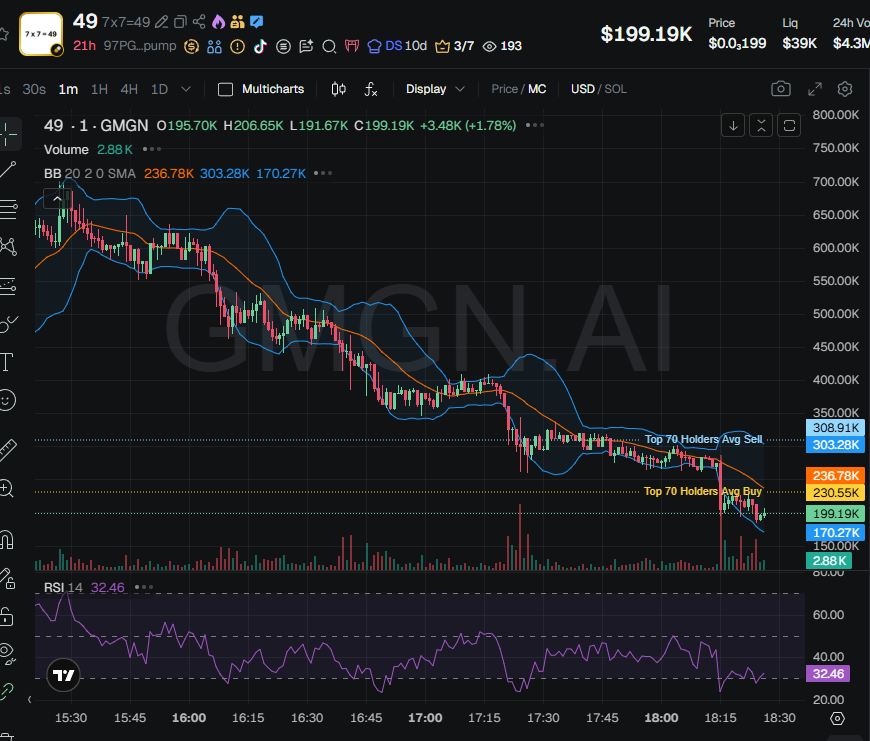This screenshot has width=870, height=741.
Task: Click the collapse pane button
Action: [761, 125]
